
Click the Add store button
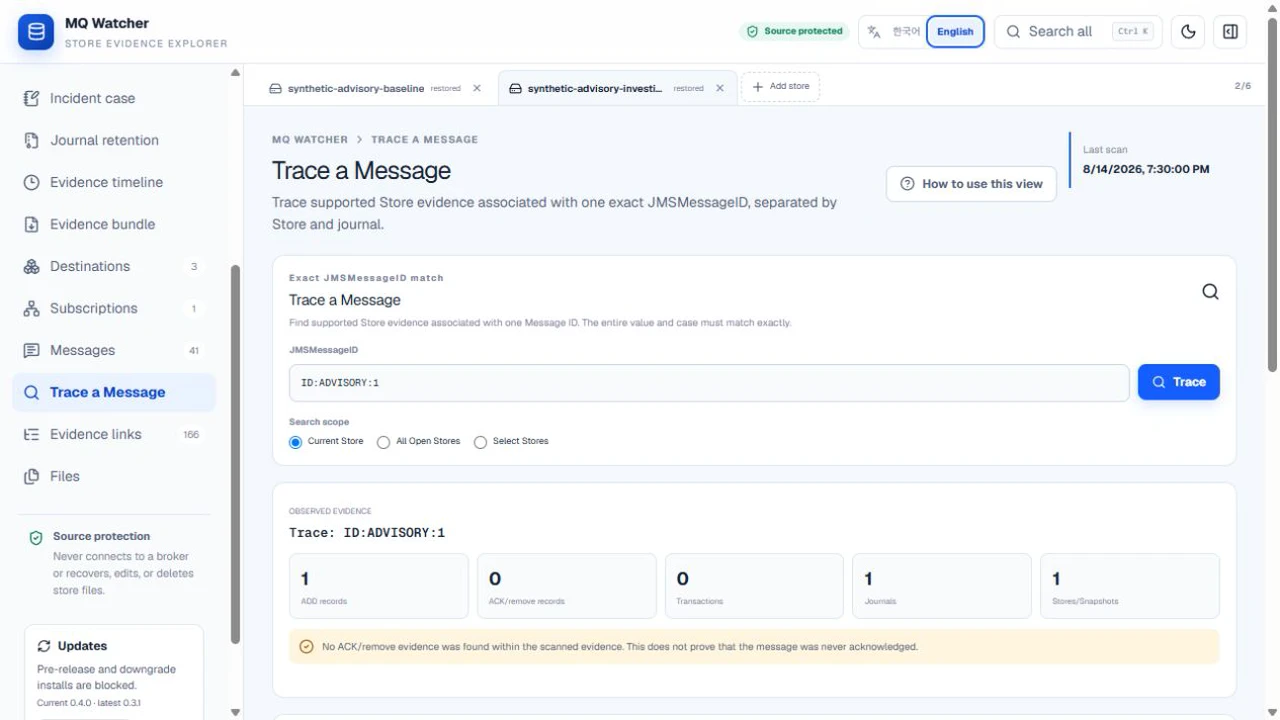tap(780, 87)
